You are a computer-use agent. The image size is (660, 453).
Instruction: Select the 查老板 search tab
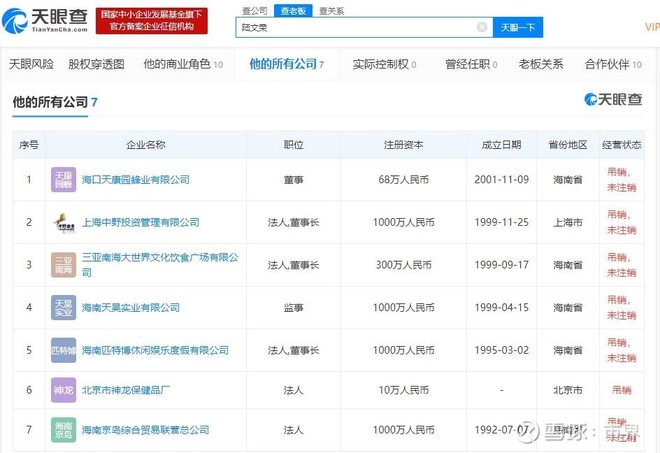click(x=293, y=11)
